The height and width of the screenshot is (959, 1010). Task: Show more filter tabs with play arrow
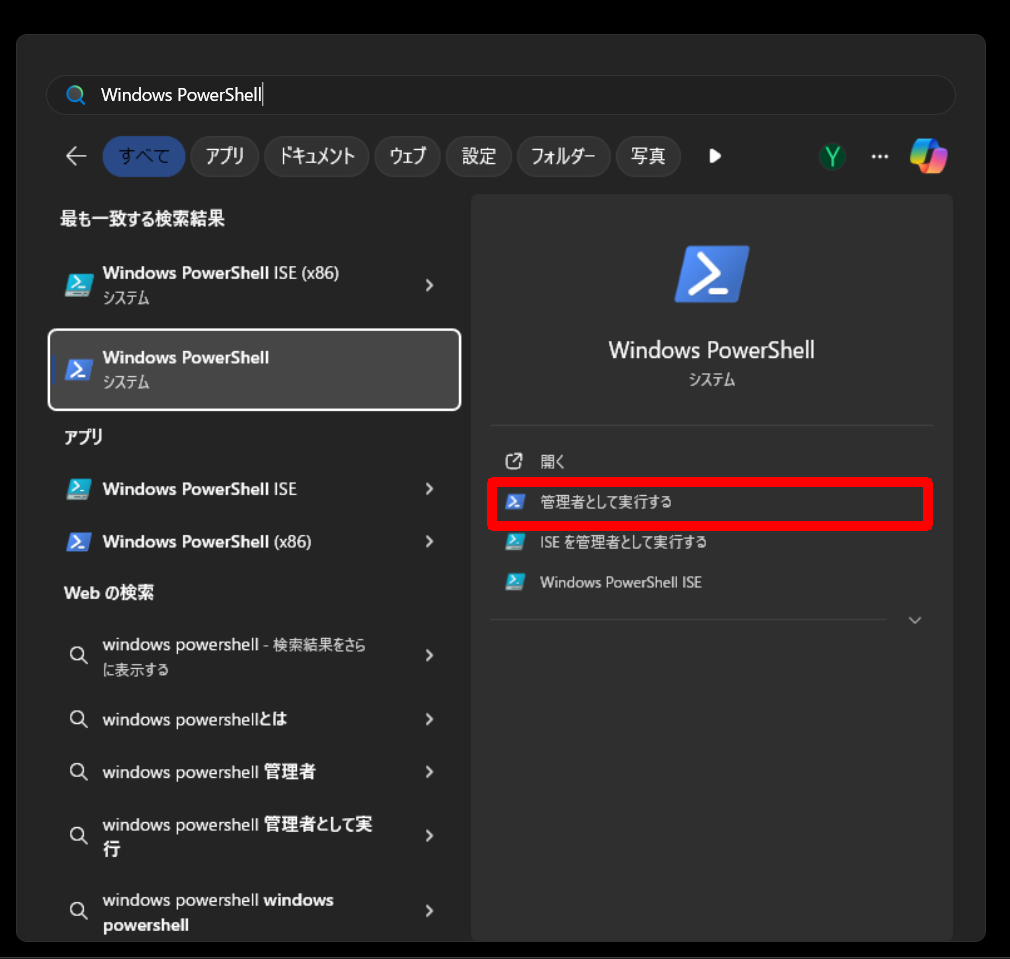point(714,156)
